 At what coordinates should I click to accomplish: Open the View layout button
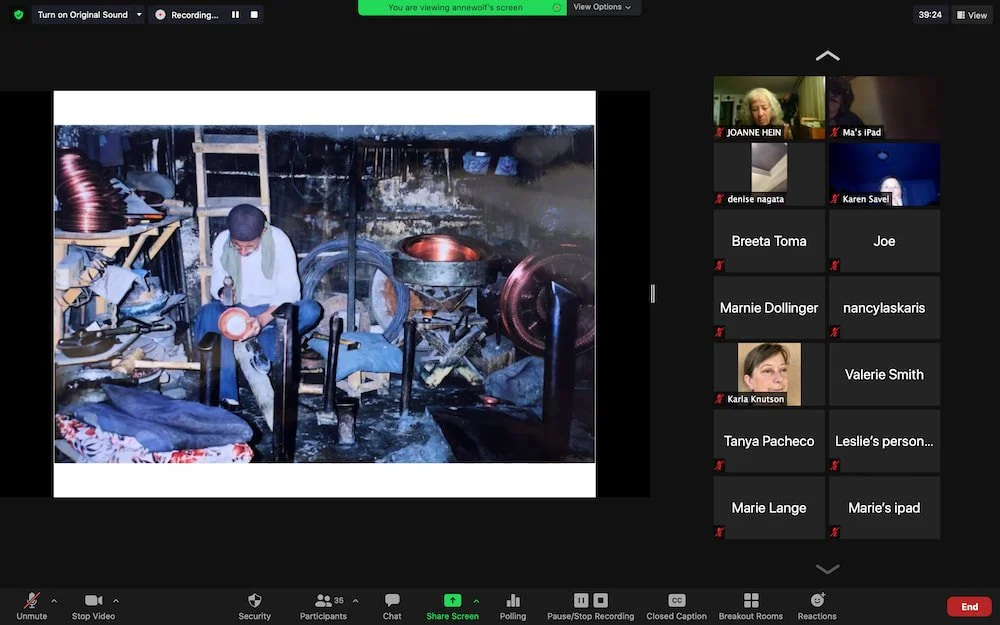coord(971,15)
